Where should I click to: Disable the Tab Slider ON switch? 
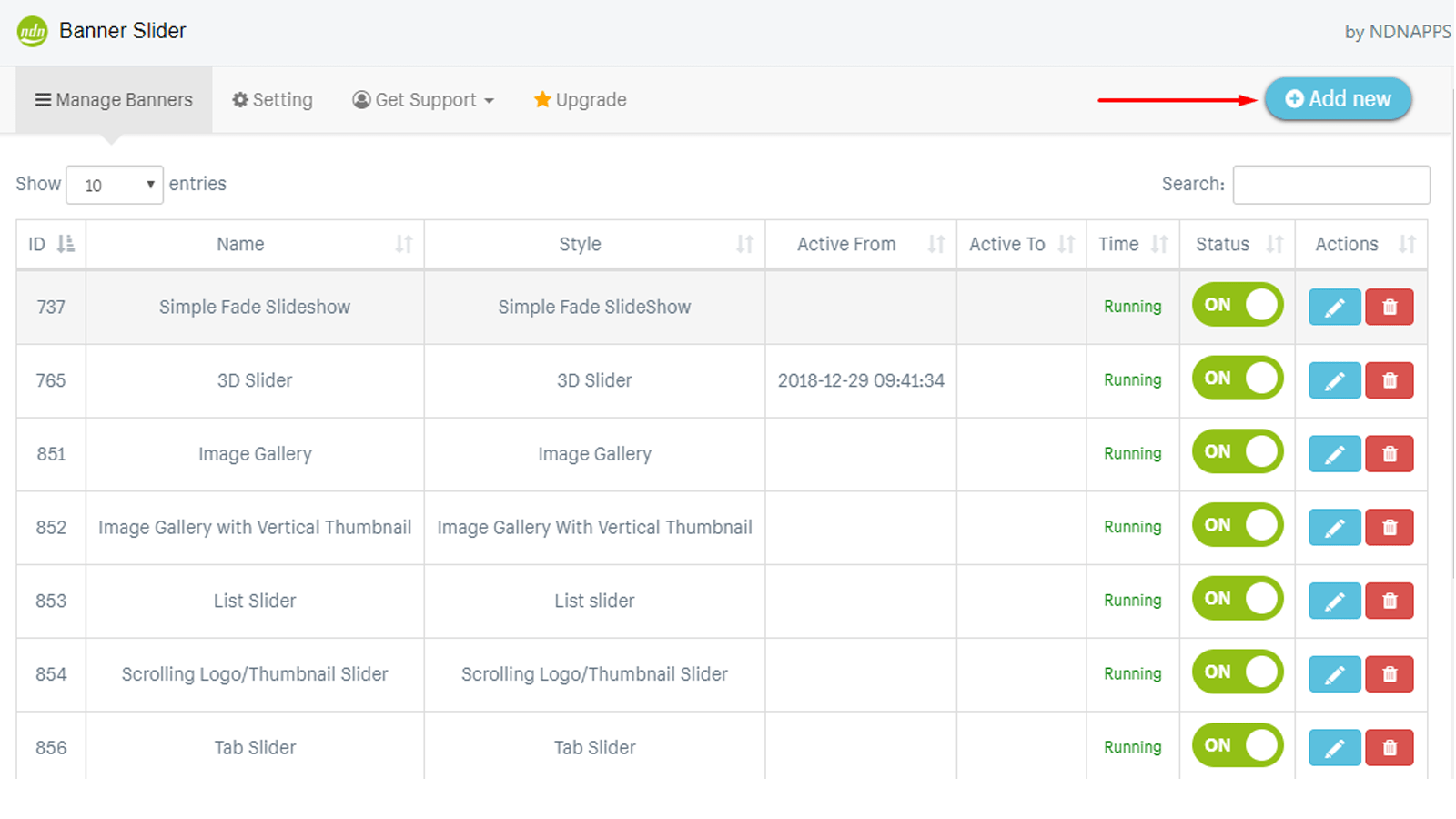pyautogui.click(x=1237, y=746)
